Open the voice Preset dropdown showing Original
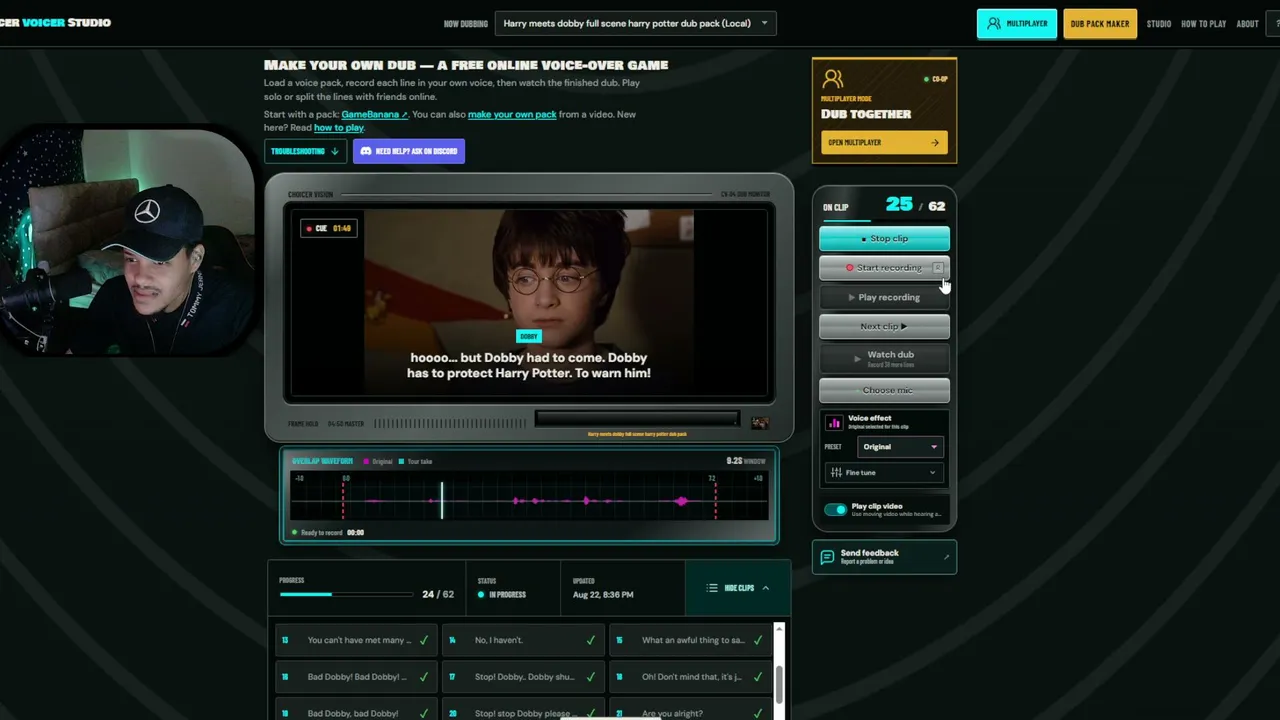This screenshot has height=720, width=1280. [x=900, y=447]
